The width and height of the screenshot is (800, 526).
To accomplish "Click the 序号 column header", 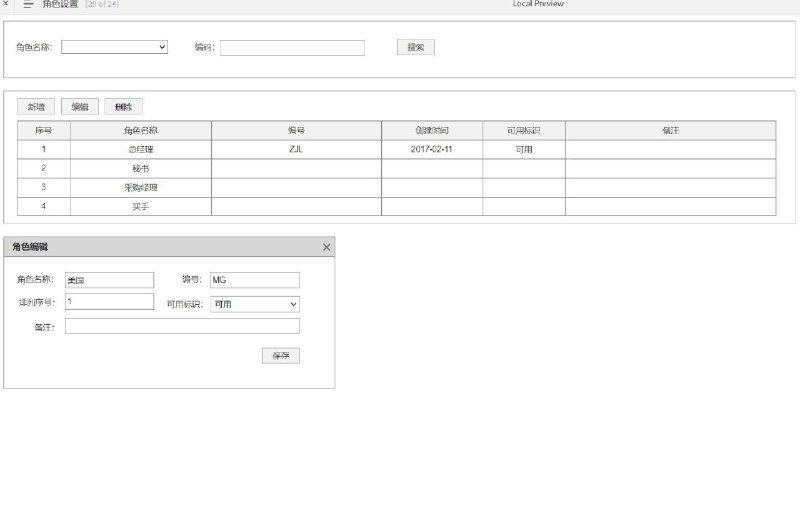I will click(x=44, y=131).
